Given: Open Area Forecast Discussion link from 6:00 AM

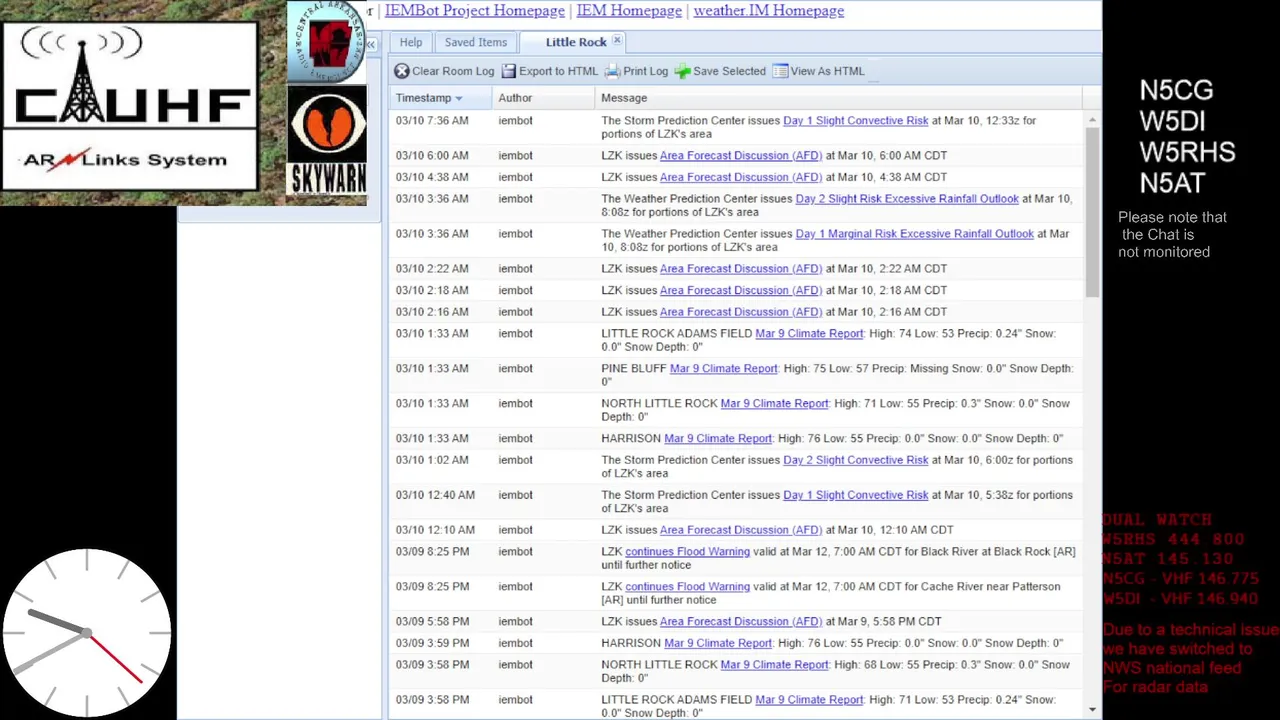Looking at the screenshot, I should click(740, 155).
